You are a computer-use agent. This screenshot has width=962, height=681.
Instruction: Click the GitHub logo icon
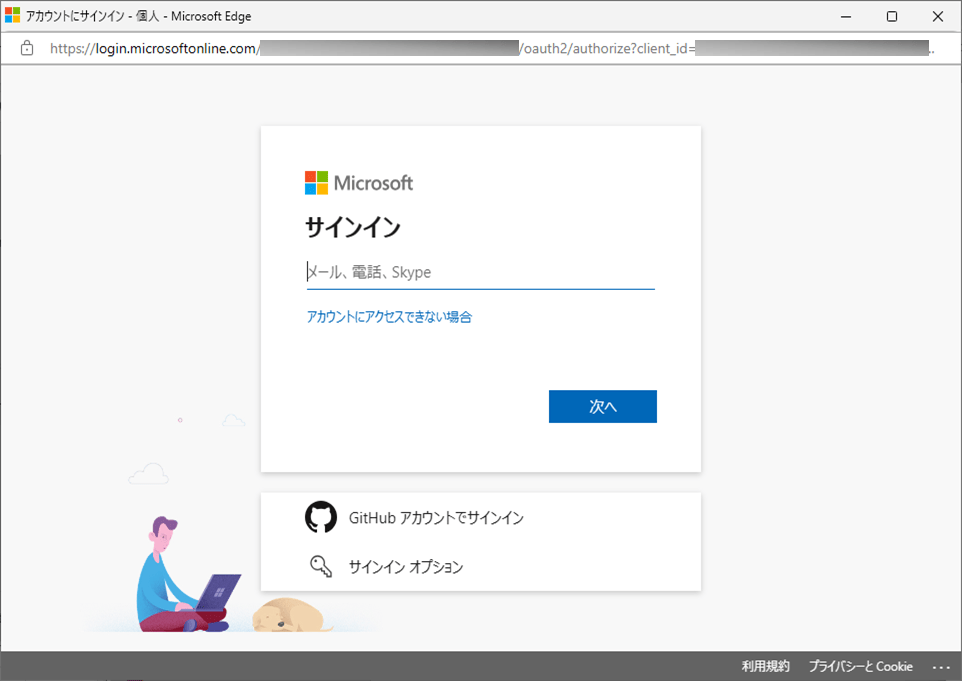pos(321,517)
